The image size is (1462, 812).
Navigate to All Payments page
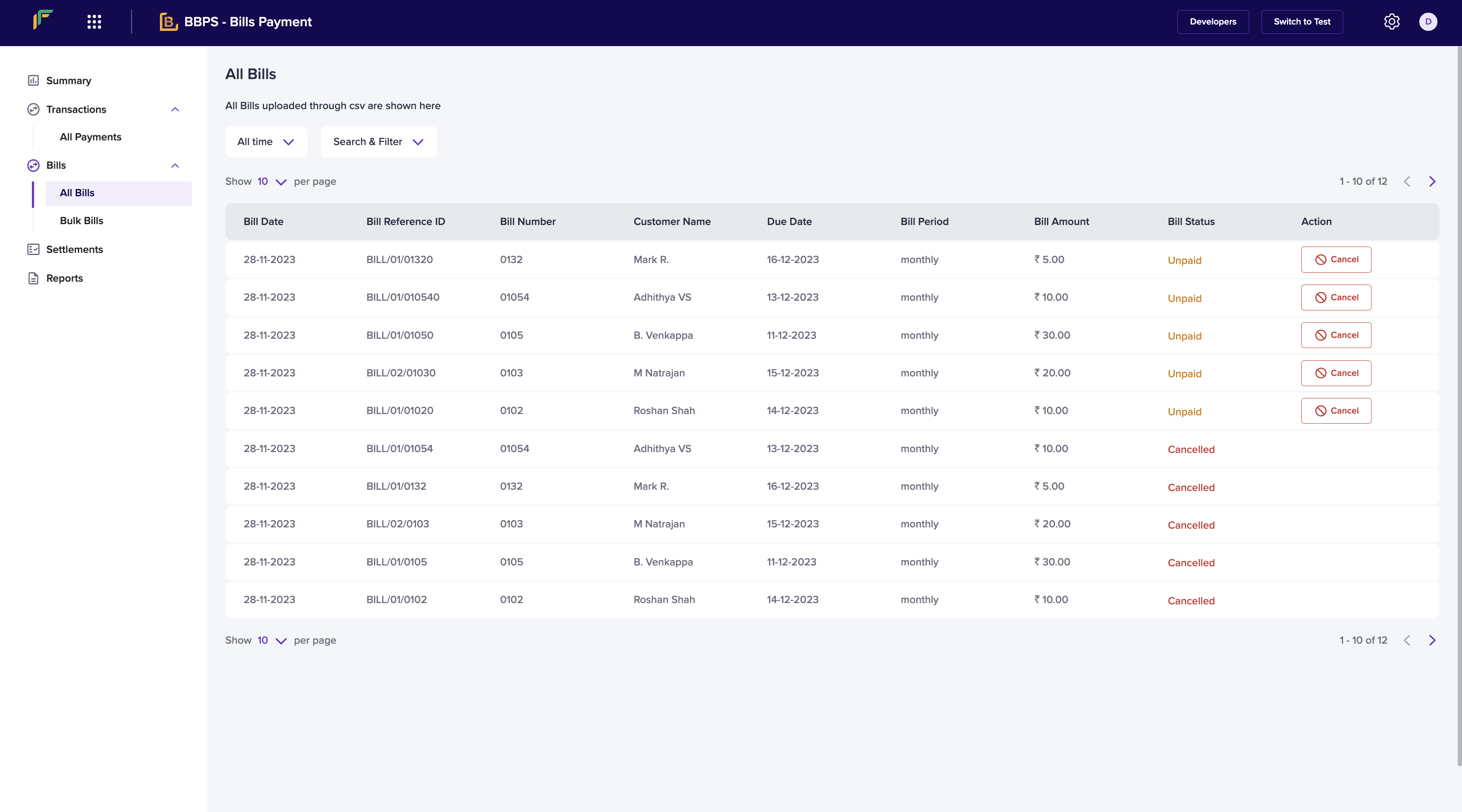(91, 137)
